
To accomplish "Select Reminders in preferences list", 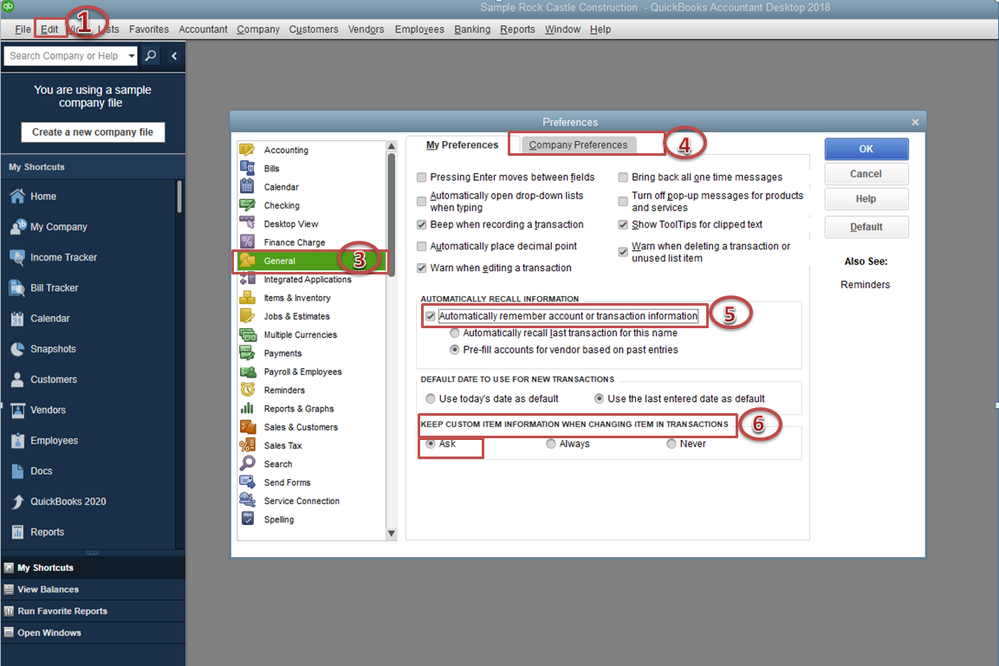I will pos(284,390).
